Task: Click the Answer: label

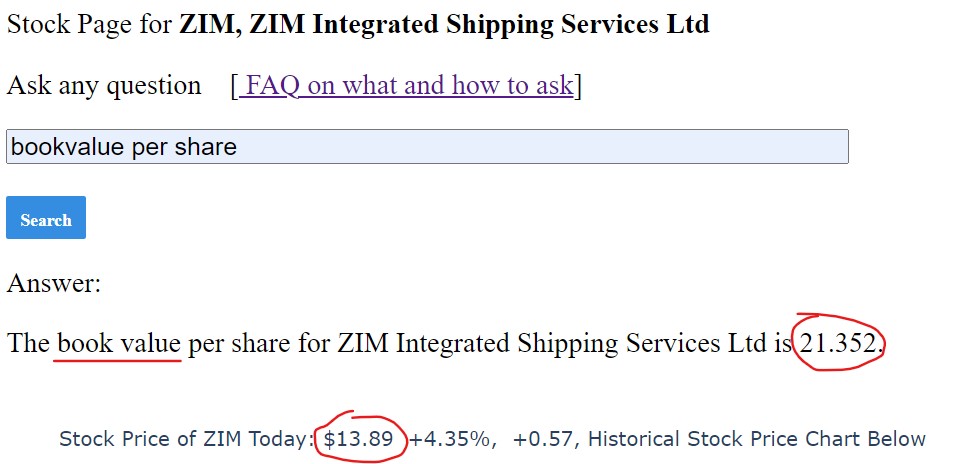Action: point(54,283)
